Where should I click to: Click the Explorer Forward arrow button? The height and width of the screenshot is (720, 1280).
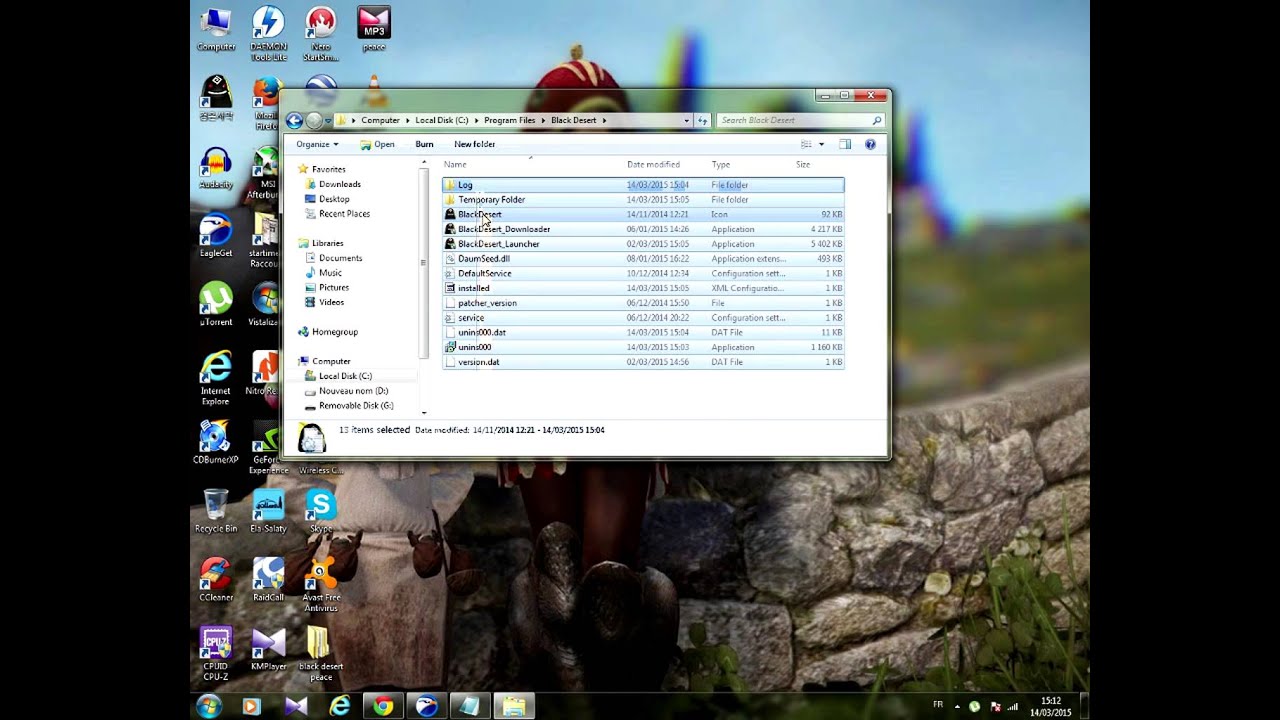coord(314,120)
